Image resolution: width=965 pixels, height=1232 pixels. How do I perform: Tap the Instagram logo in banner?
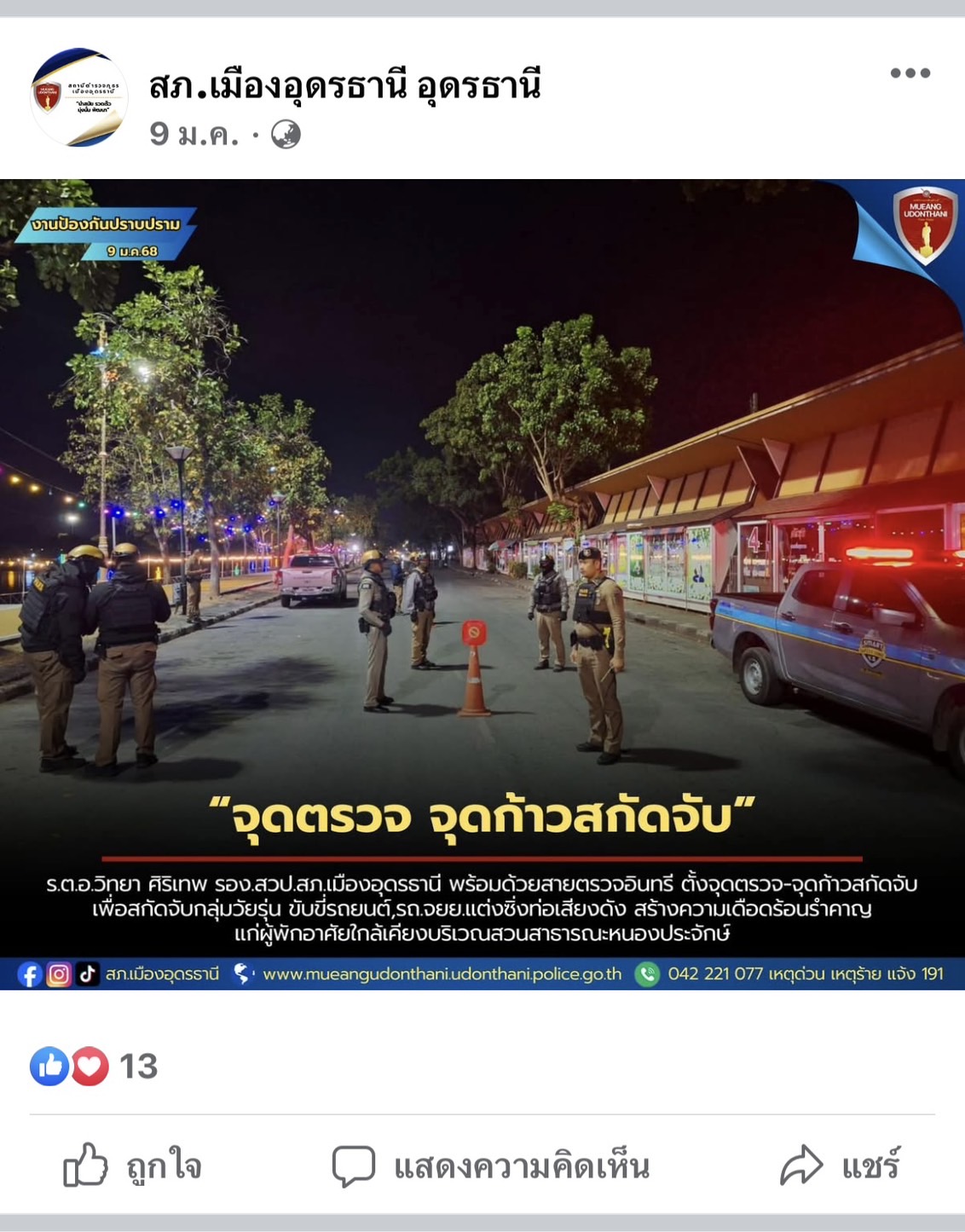tap(59, 974)
